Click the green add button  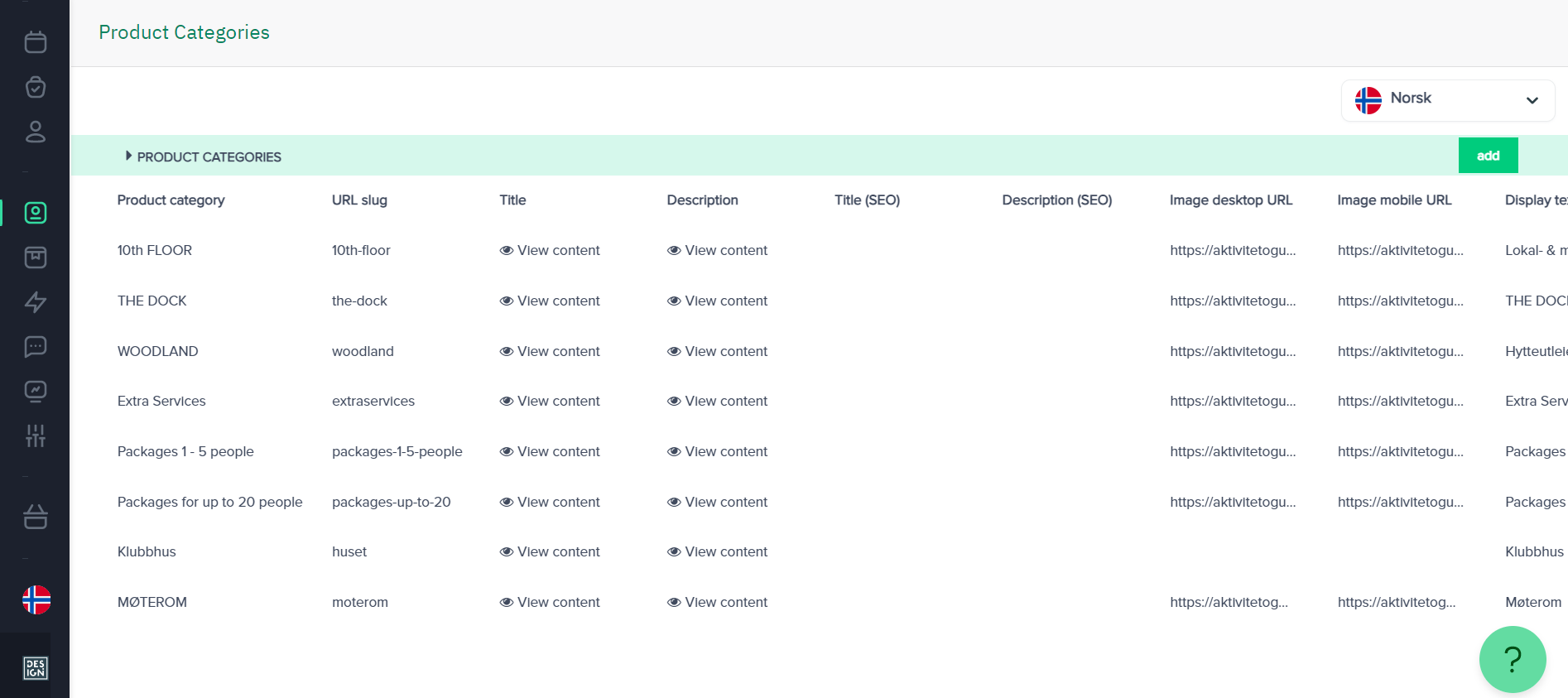pyautogui.click(x=1488, y=156)
